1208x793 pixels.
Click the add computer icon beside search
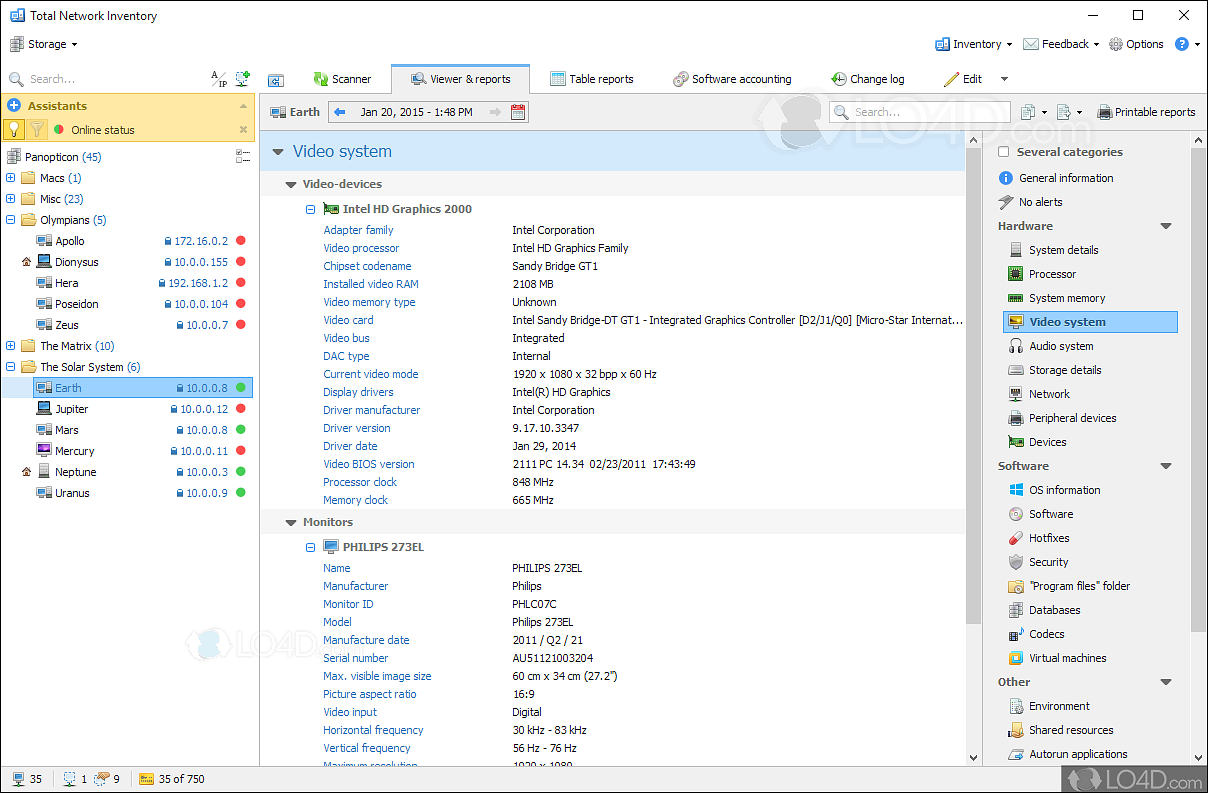(x=242, y=79)
